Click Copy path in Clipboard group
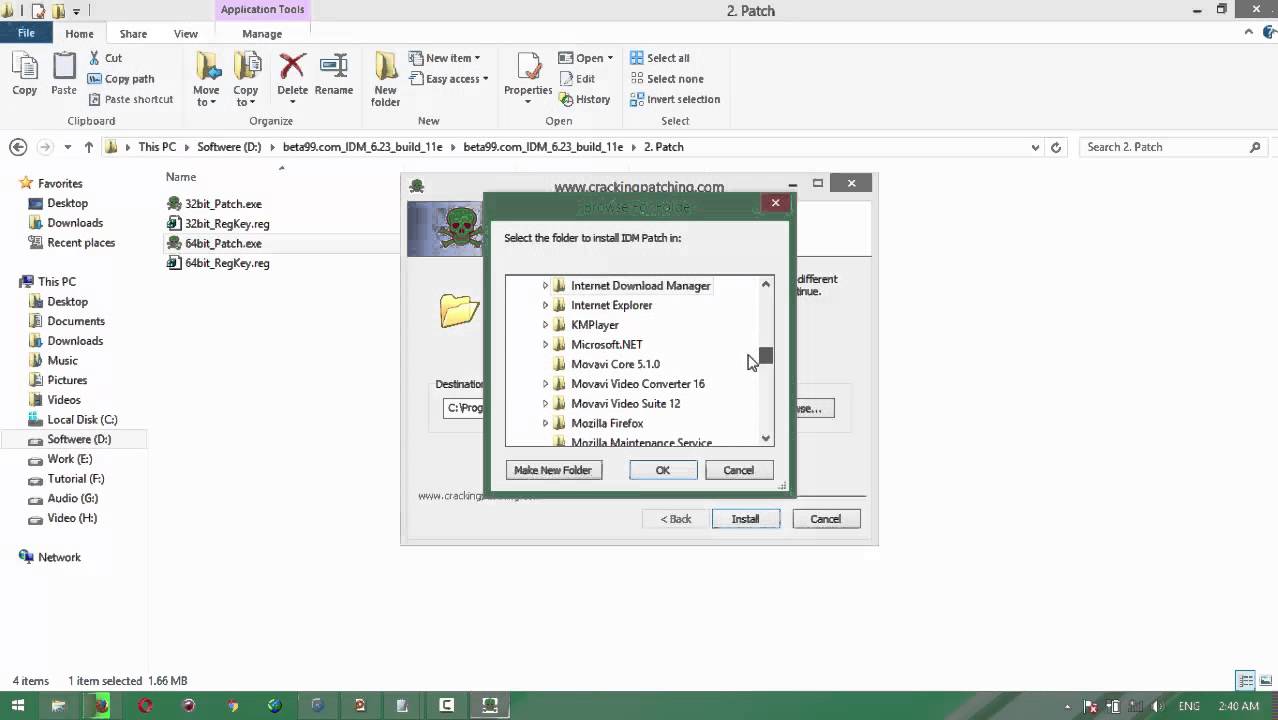The height and width of the screenshot is (720, 1278). (121, 79)
